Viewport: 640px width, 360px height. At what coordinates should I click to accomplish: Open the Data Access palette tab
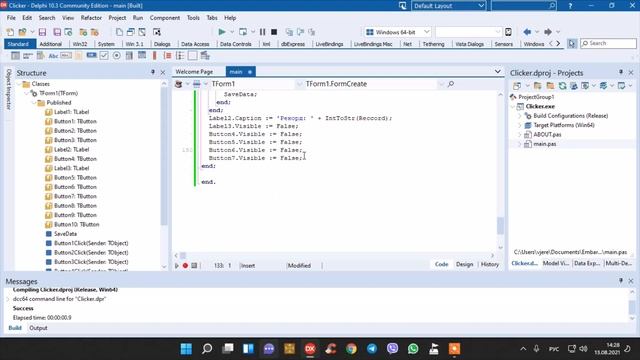pyautogui.click(x=195, y=44)
